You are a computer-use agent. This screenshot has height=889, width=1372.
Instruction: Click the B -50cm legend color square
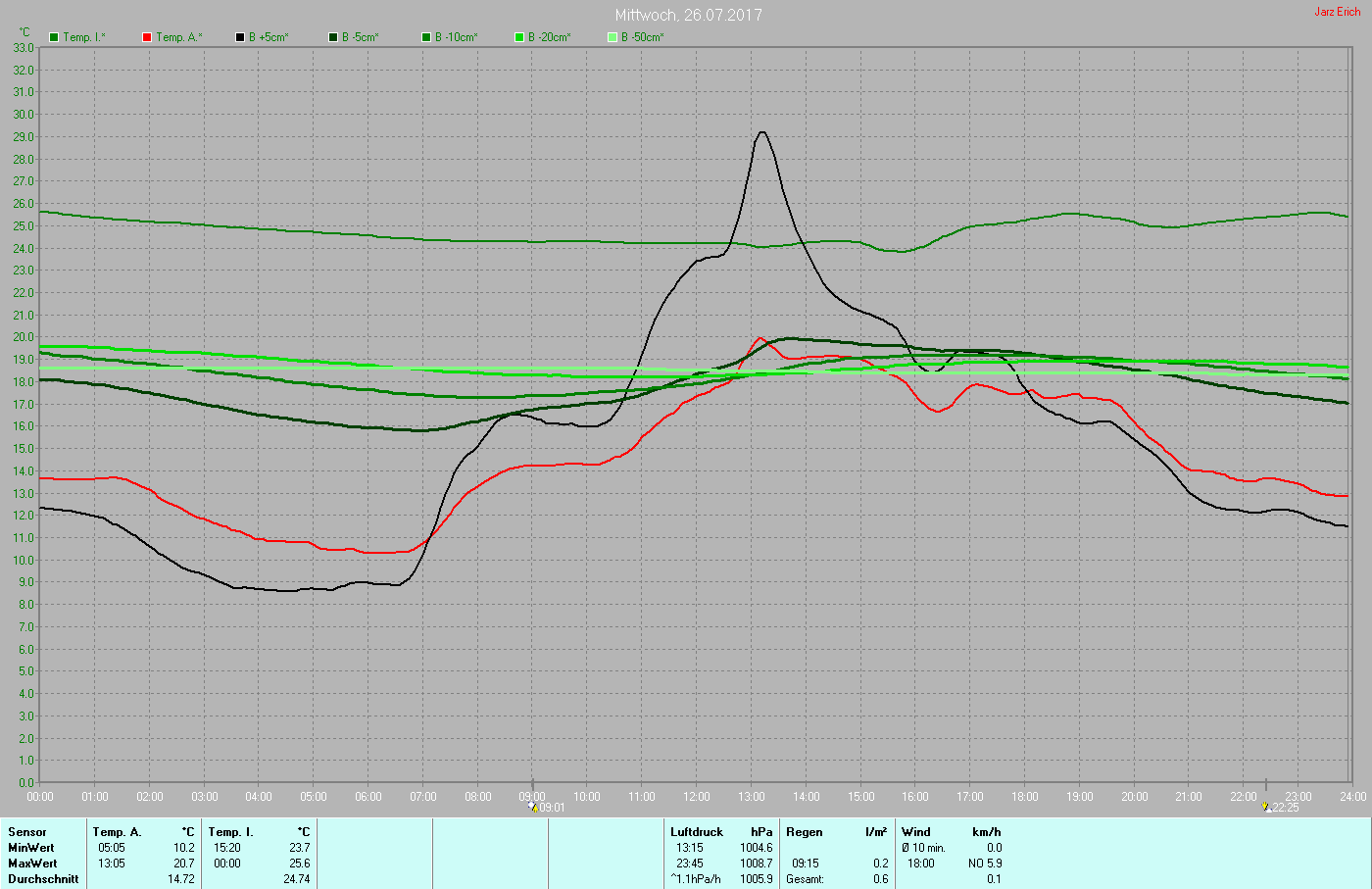(x=612, y=37)
